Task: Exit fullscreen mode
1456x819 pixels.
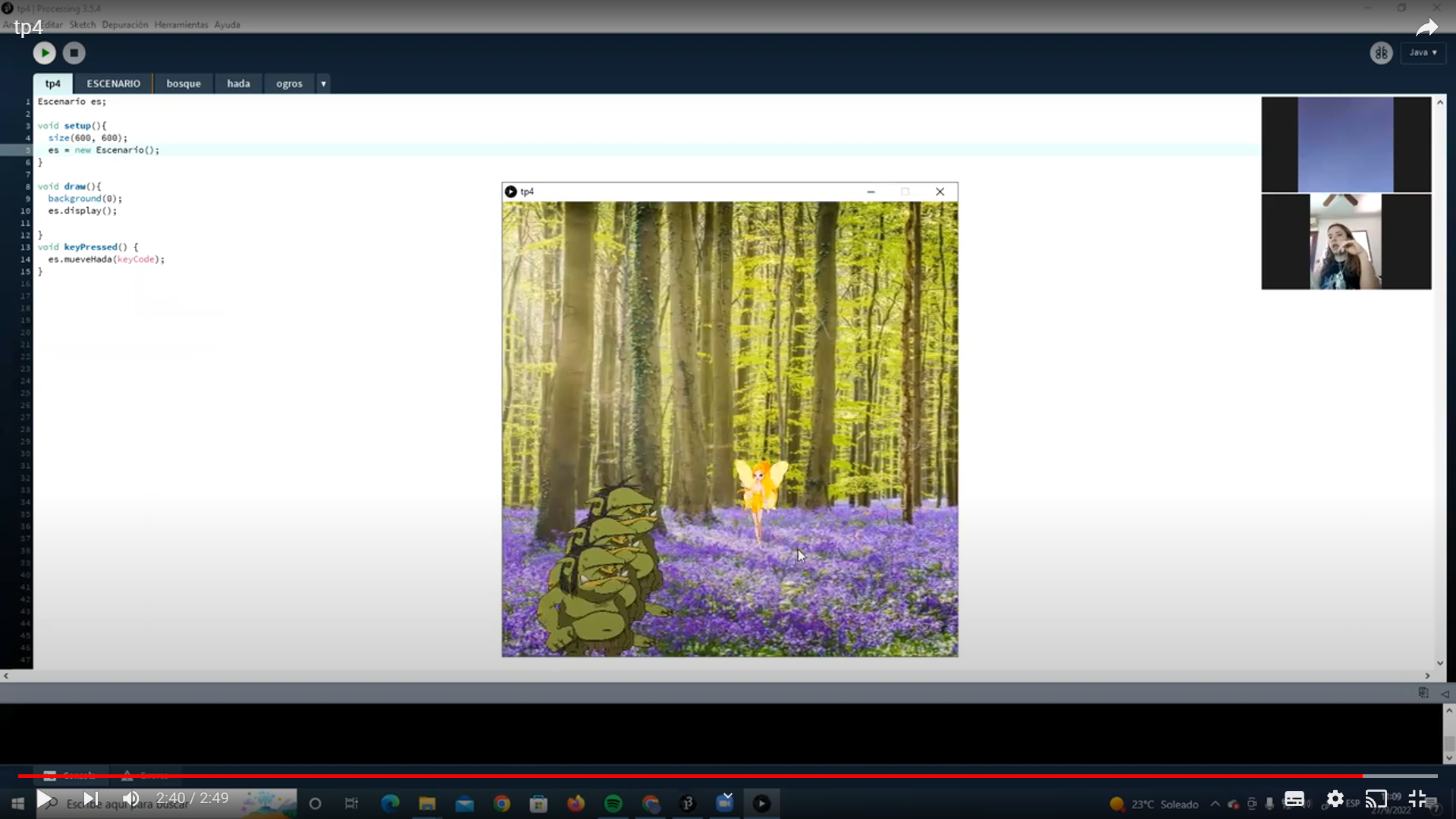Action: (x=1417, y=799)
